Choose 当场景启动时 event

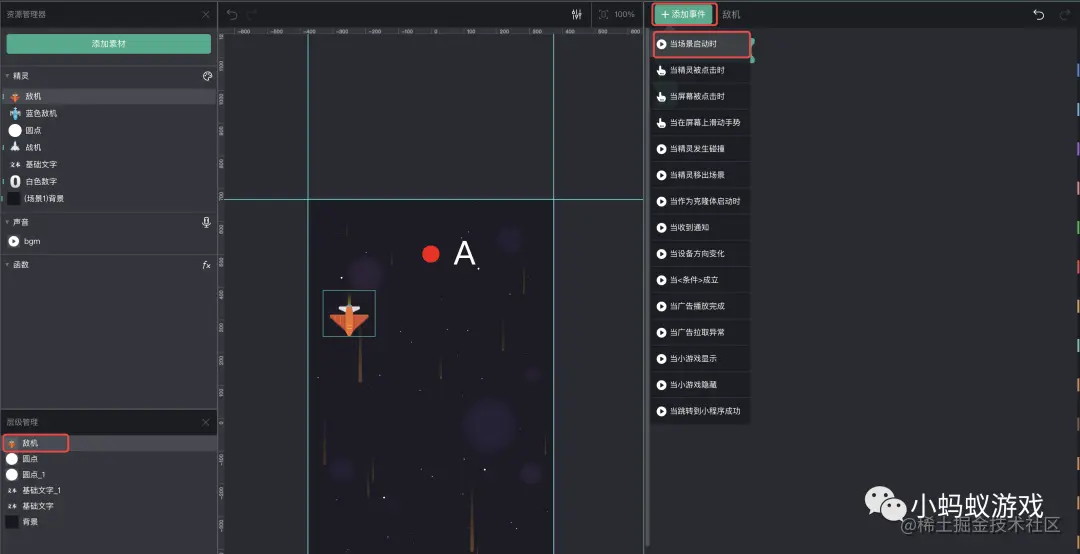(701, 44)
